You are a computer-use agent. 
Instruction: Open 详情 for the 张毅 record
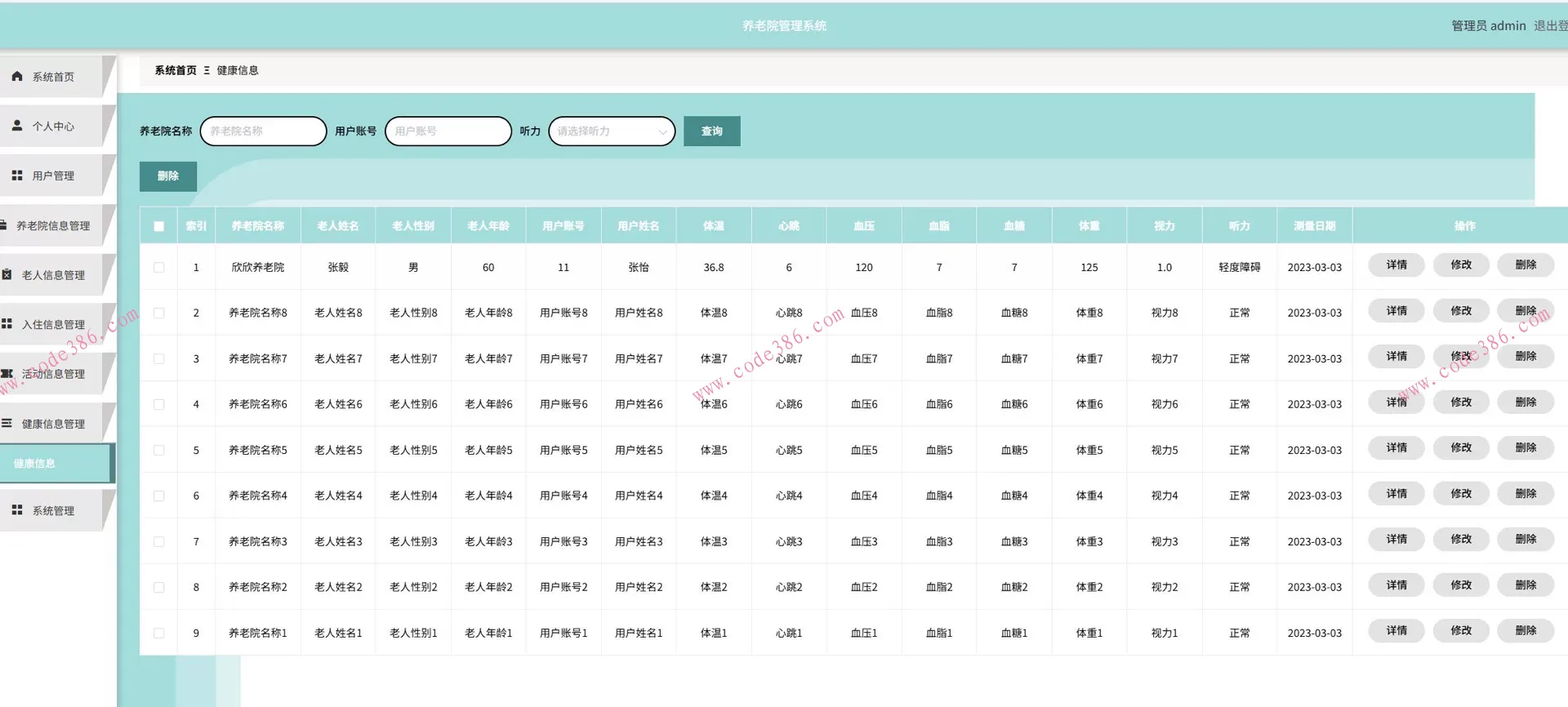click(x=1396, y=265)
